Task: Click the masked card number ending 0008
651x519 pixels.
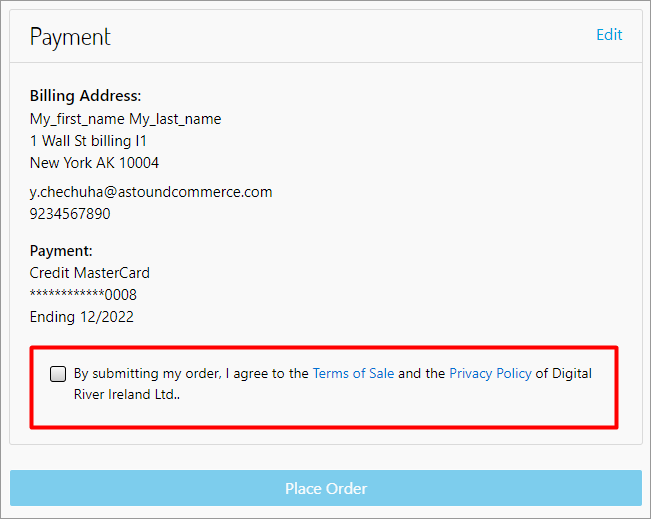Action: pos(83,295)
